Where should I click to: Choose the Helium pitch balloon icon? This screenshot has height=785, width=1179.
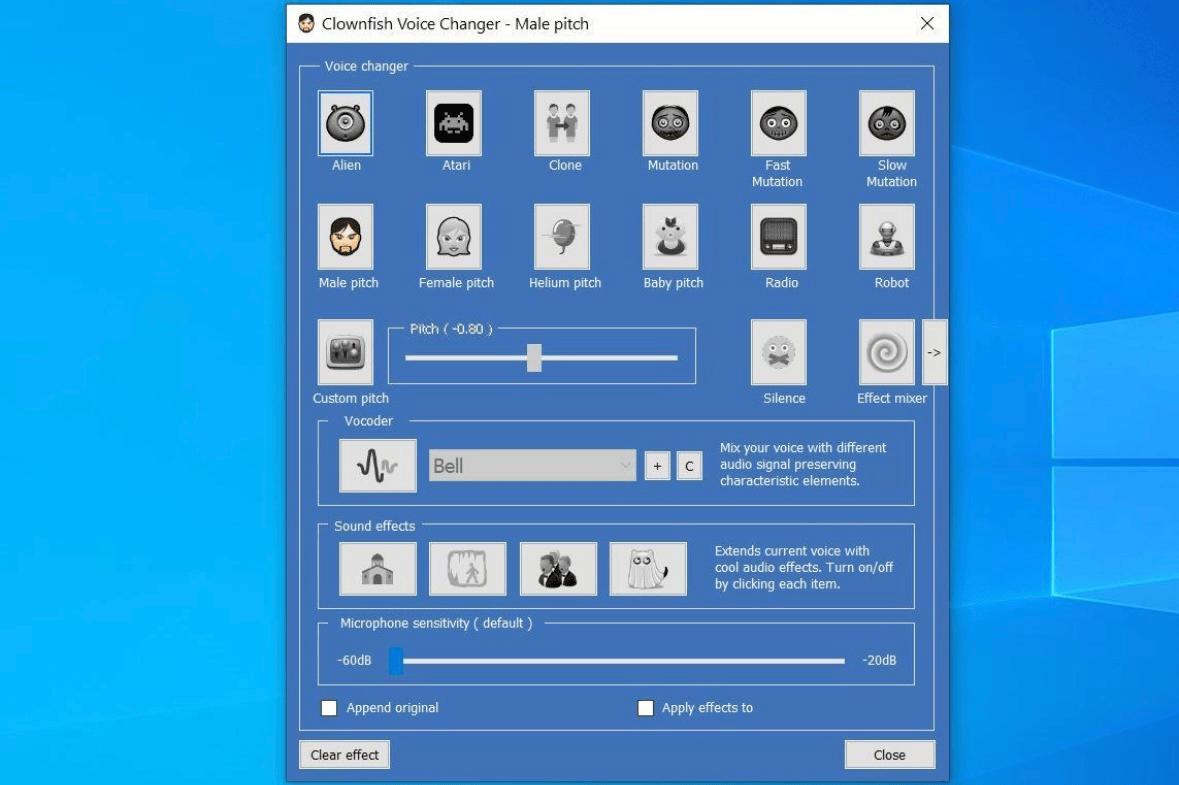pos(562,237)
